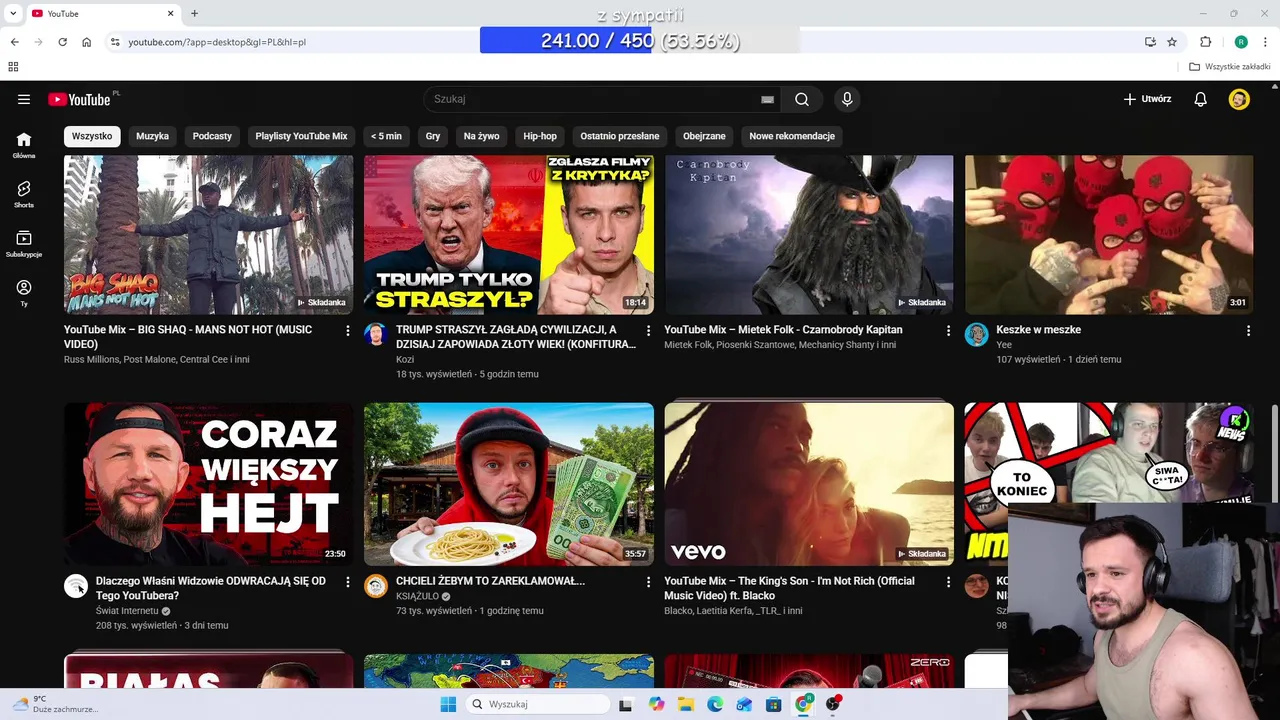The image size is (1280, 720).
Task: Bookmark this page with the star
Action: pyautogui.click(x=1172, y=42)
